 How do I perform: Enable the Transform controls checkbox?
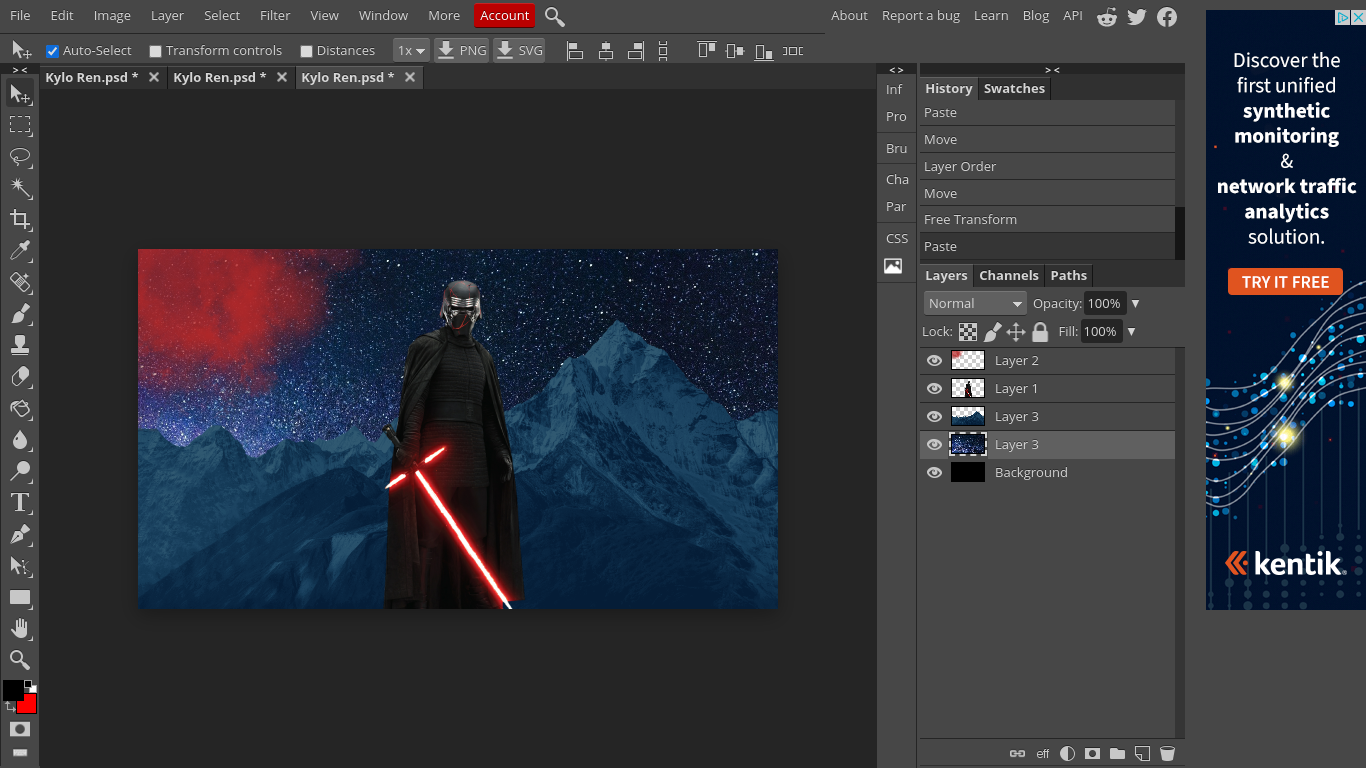[155, 51]
